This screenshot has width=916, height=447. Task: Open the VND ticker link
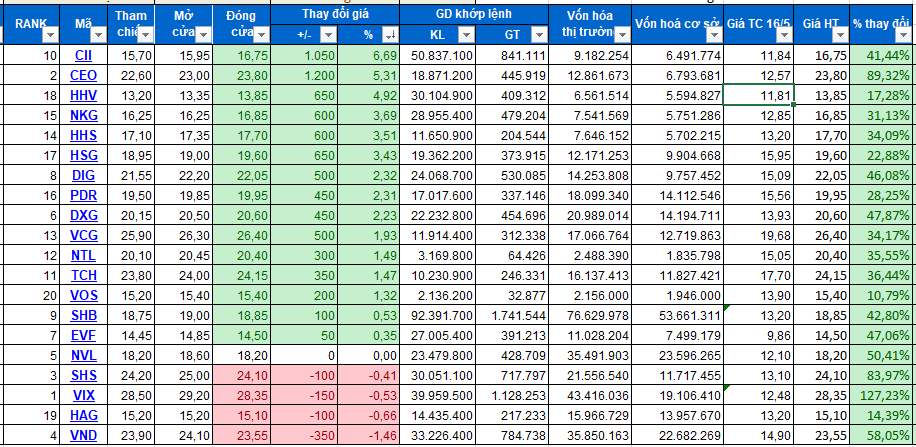coord(84,435)
